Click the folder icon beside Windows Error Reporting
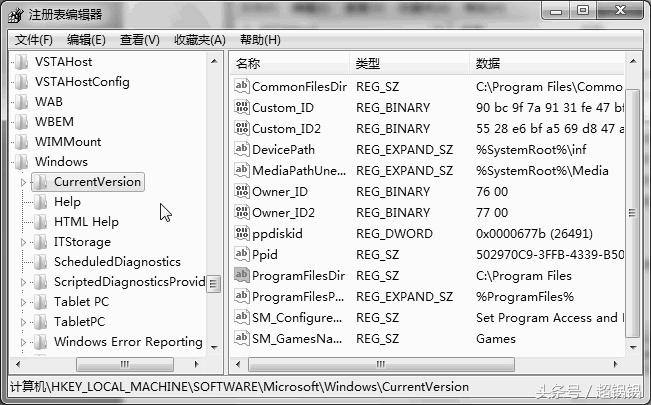Screen dimensions: 651x405 coord(41,341)
